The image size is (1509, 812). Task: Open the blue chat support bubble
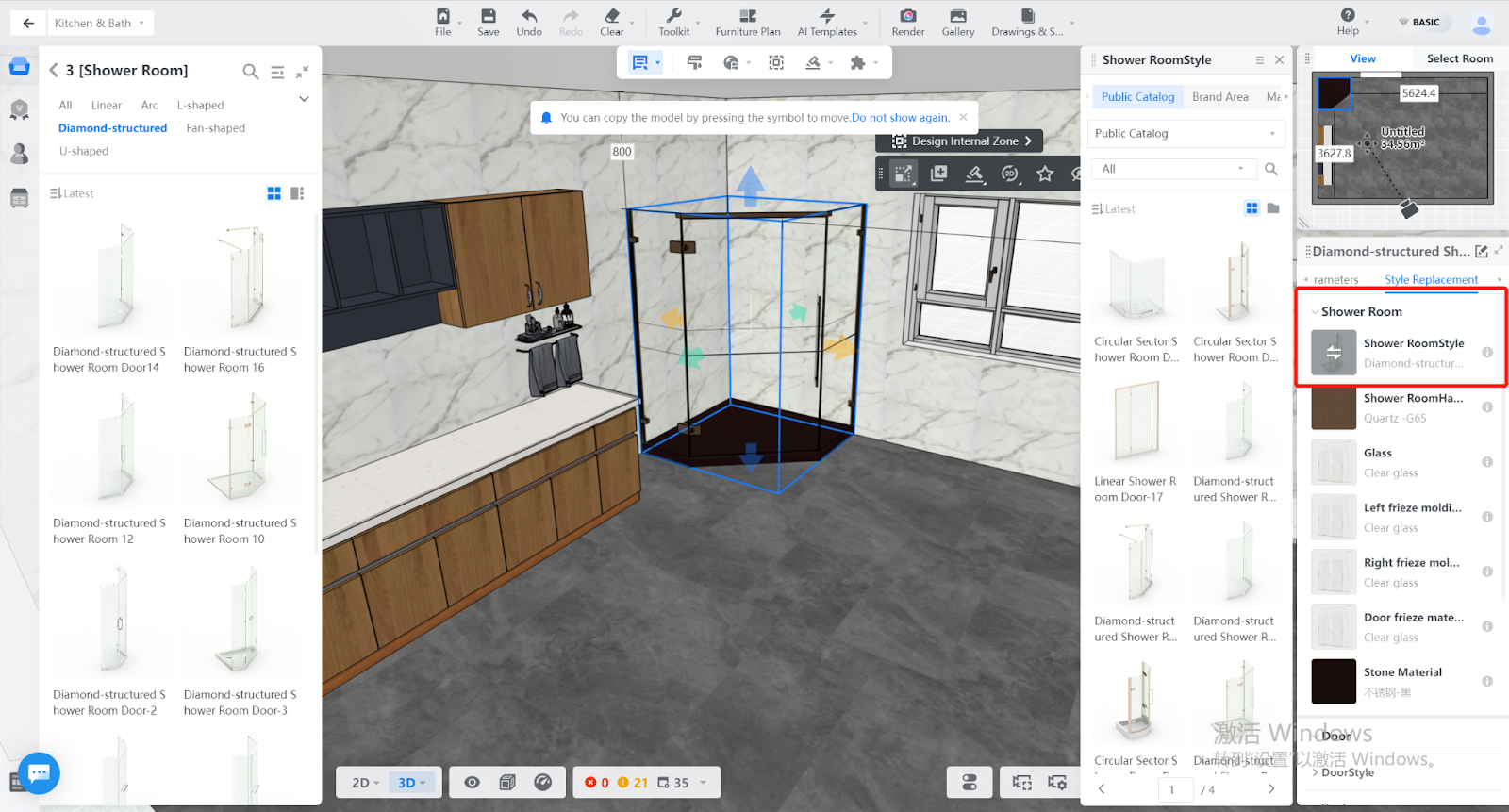(39, 773)
